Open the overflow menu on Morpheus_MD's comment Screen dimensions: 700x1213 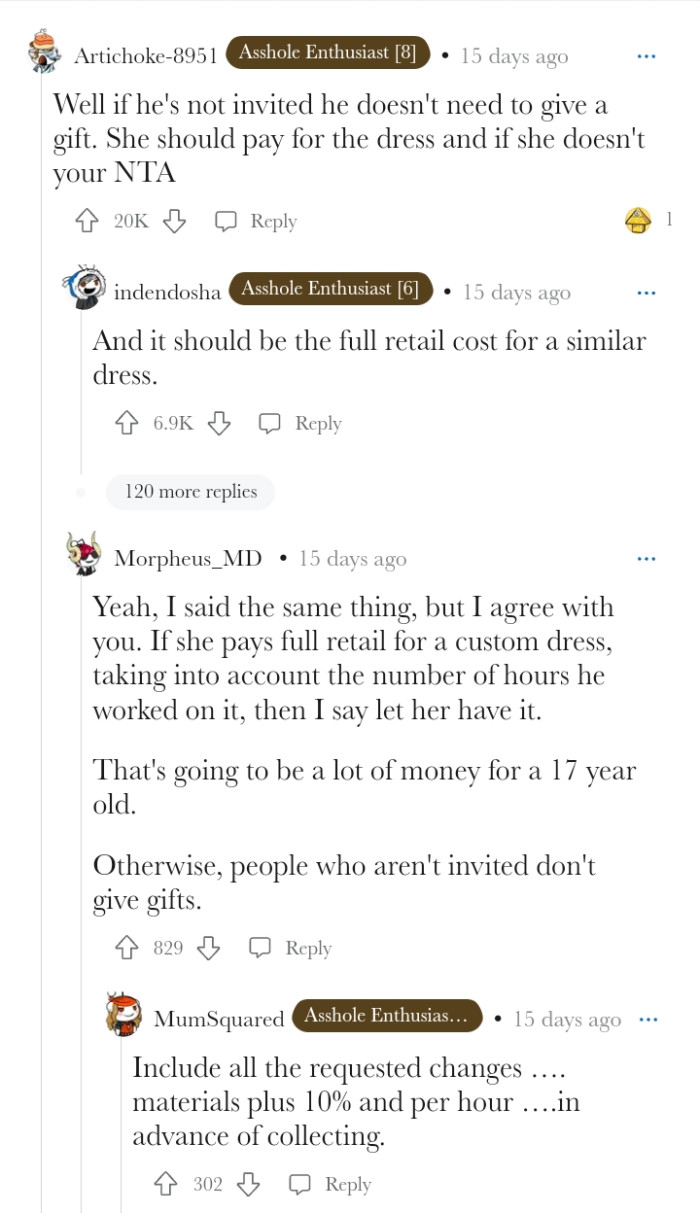click(646, 559)
